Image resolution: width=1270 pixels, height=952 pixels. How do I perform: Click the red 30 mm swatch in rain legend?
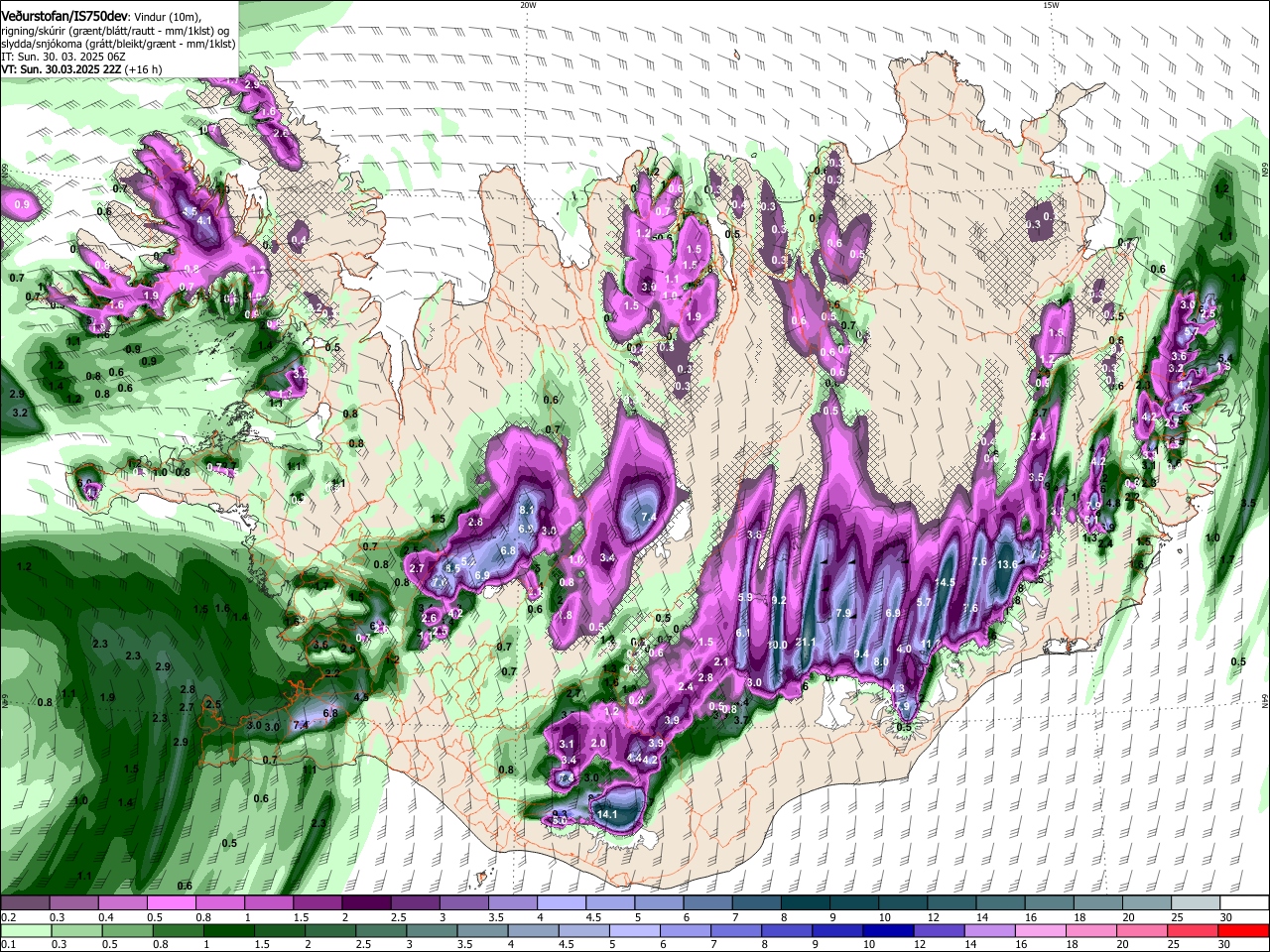[1244, 930]
